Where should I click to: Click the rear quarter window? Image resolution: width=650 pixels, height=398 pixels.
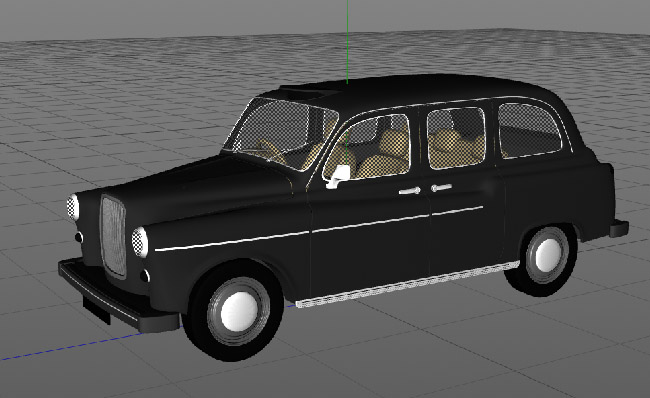529,131
